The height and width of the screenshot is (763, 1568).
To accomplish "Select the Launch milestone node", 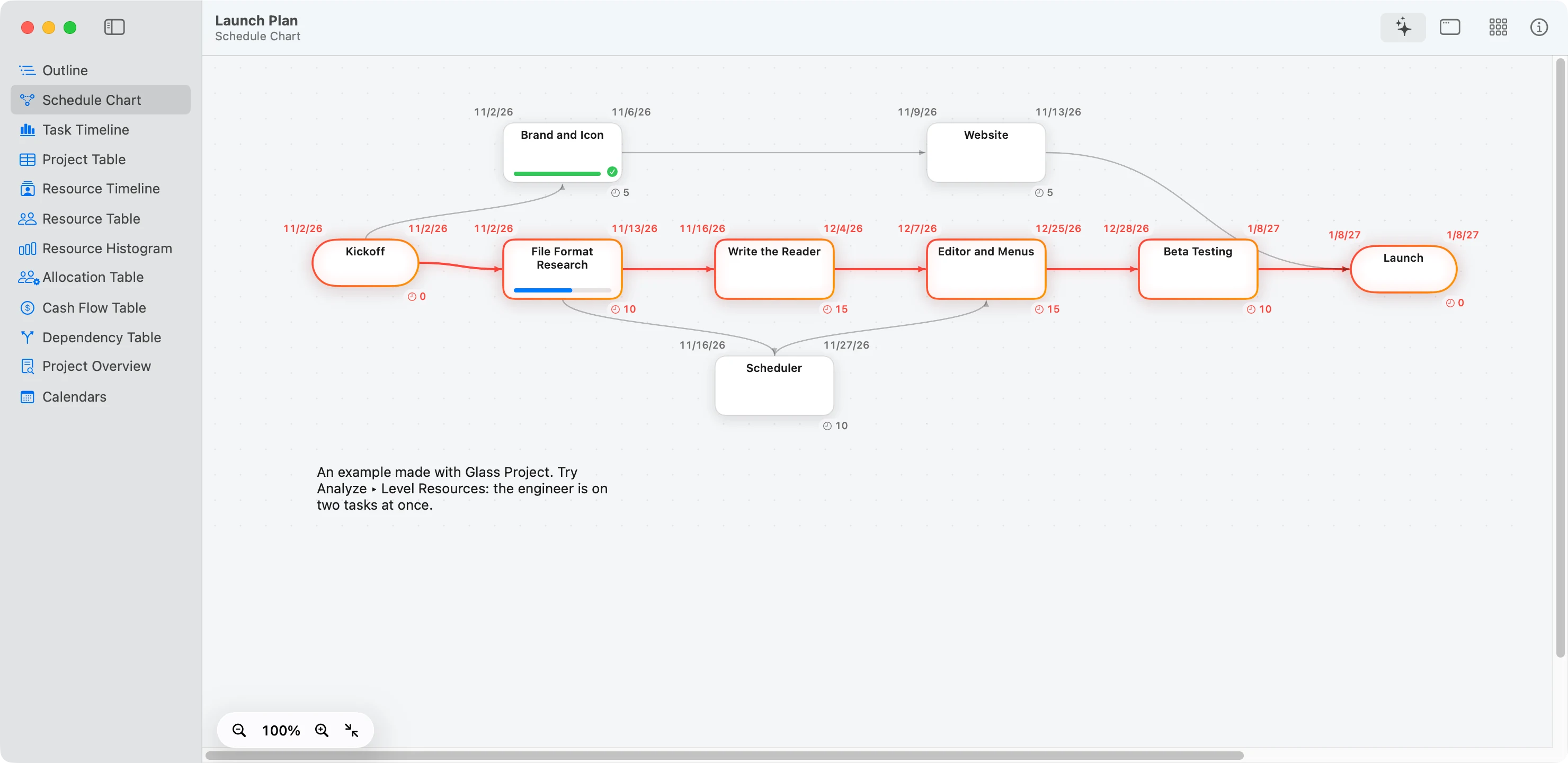I will 1403,269.
